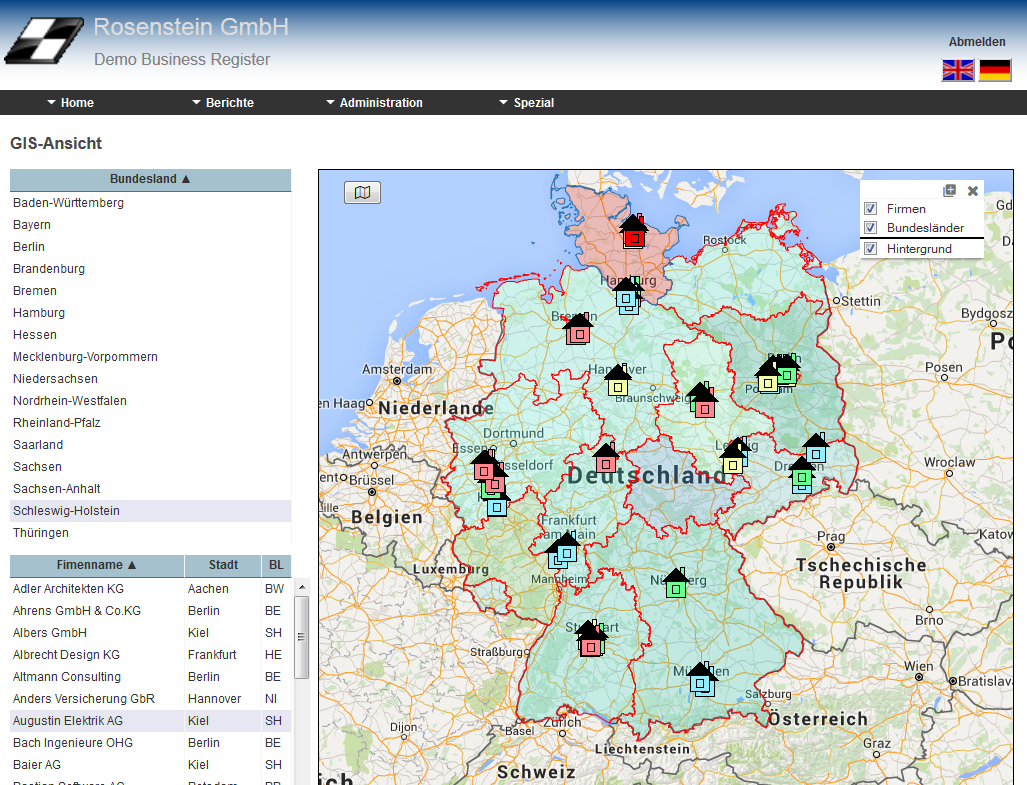The width and height of the screenshot is (1027, 785).
Task: Open the Spezial dropdown menu
Action: coord(533,103)
